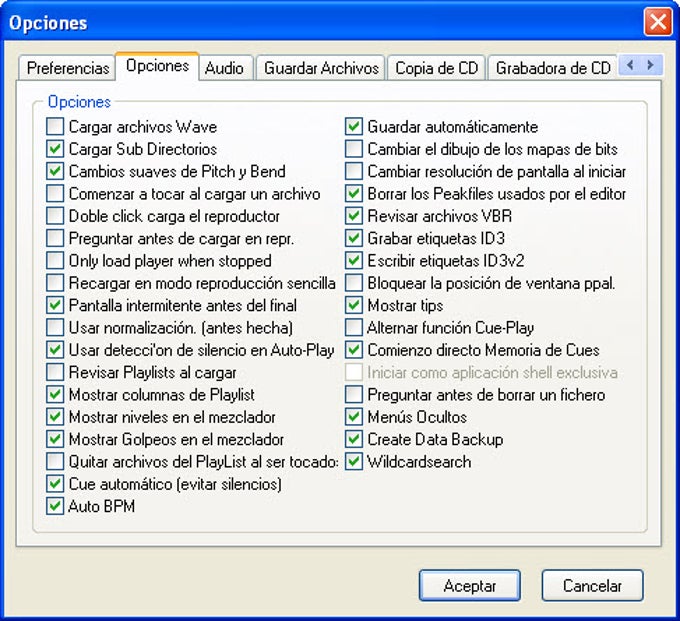Check Revisar Playlists al cargar
Viewport: 680px width, 621px height.
pos(55,372)
